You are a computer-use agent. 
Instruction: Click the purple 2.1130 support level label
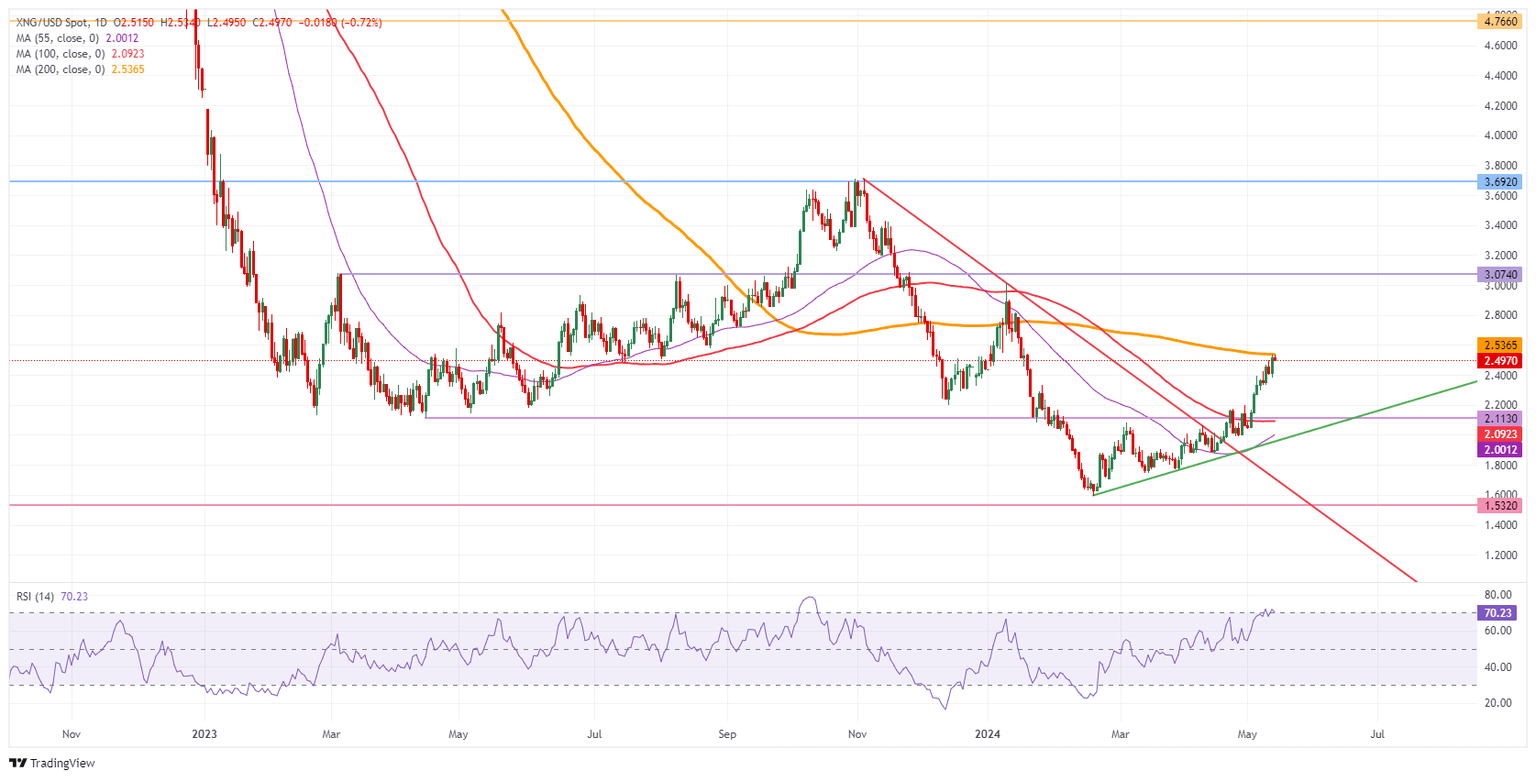(x=1499, y=417)
